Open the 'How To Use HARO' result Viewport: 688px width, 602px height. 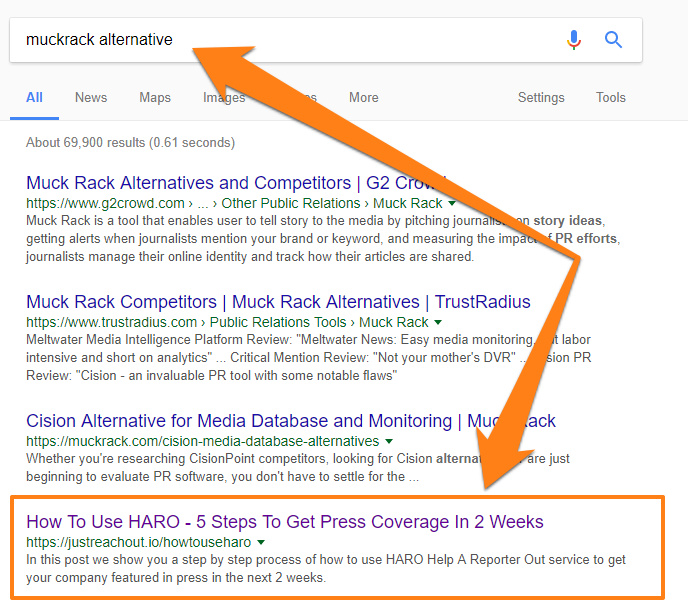click(285, 522)
